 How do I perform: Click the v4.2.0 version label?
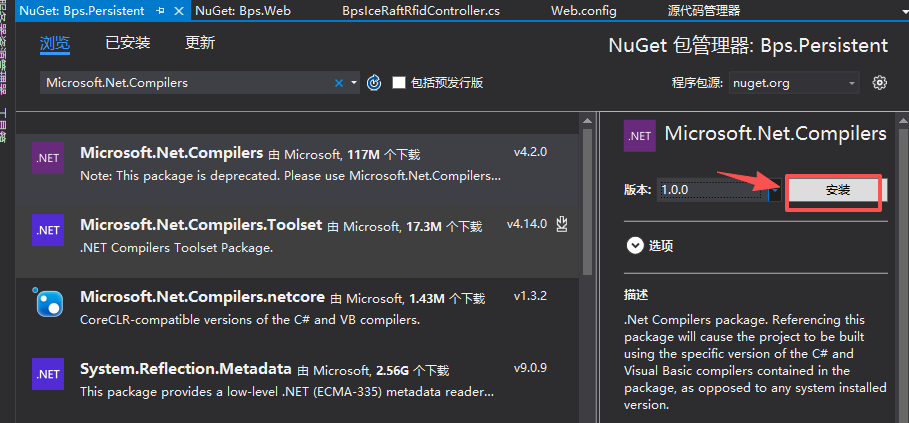click(x=530, y=152)
